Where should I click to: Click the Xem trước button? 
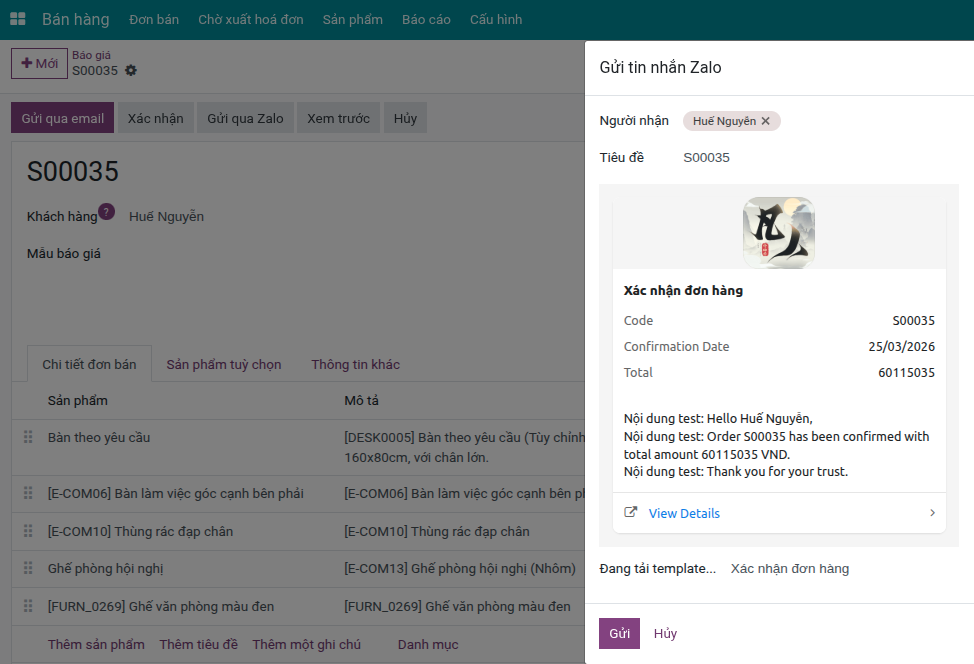pyautogui.click(x=339, y=118)
